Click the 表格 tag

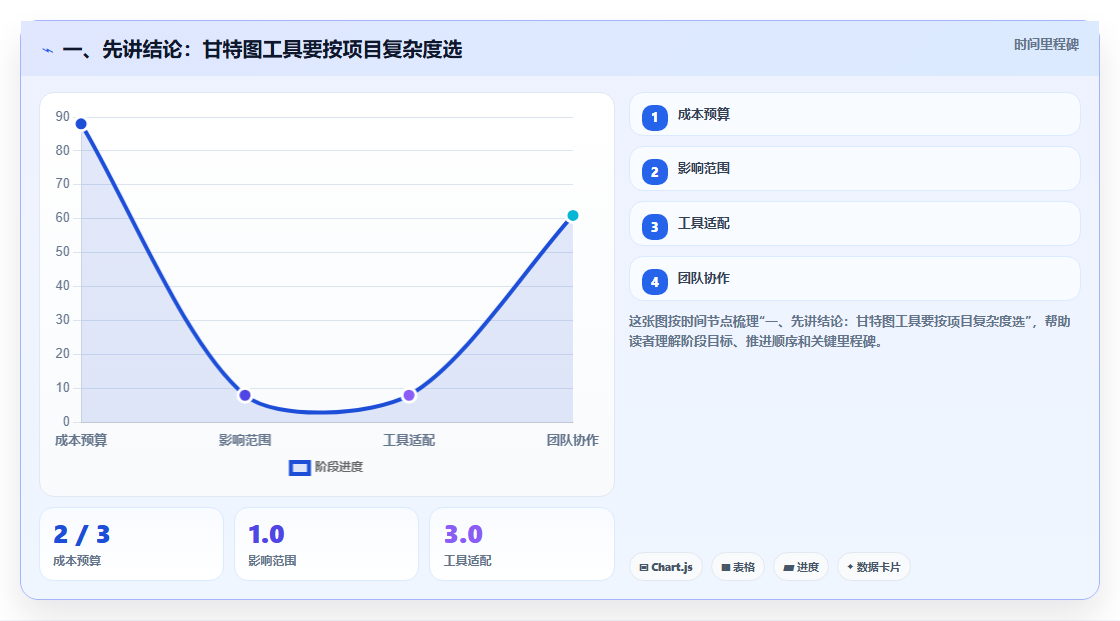738,567
